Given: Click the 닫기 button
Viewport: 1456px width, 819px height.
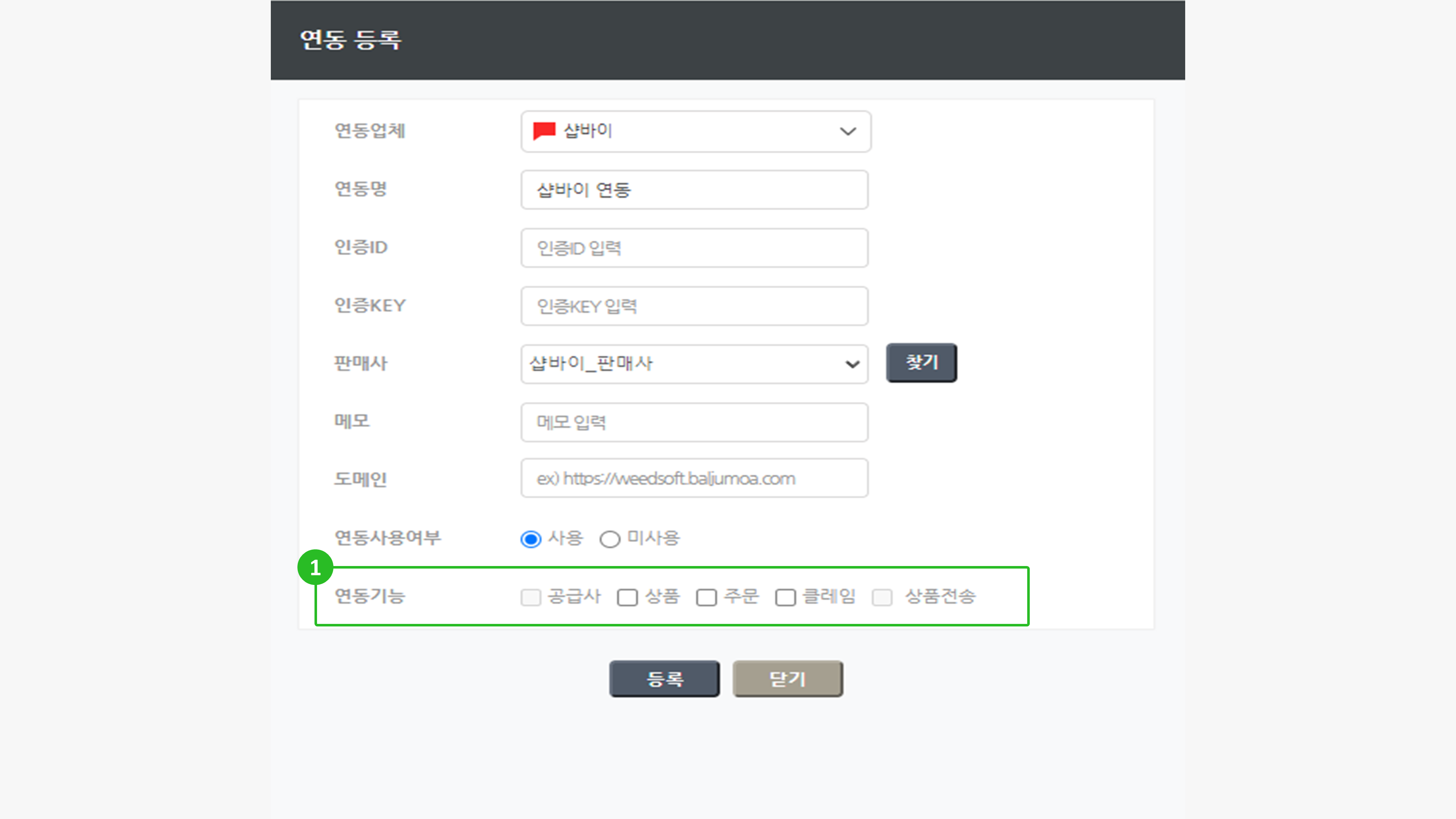Looking at the screenshot, I should pyautogui.click(x=787, y=679).
